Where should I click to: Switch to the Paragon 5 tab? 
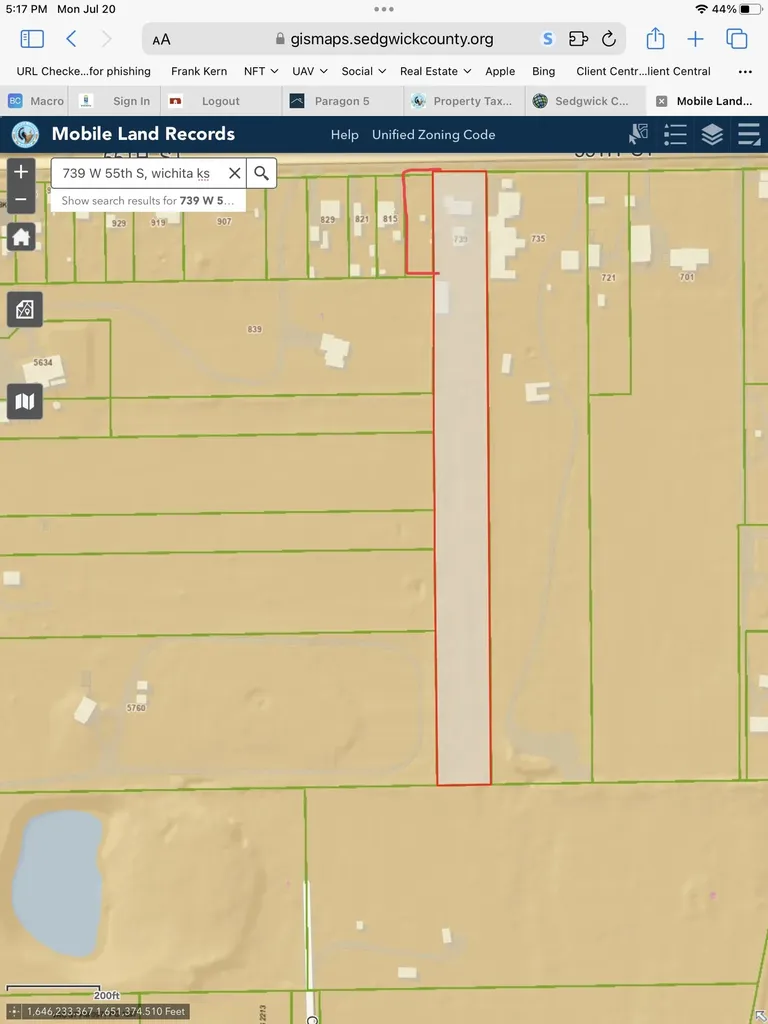pos(342,101)
